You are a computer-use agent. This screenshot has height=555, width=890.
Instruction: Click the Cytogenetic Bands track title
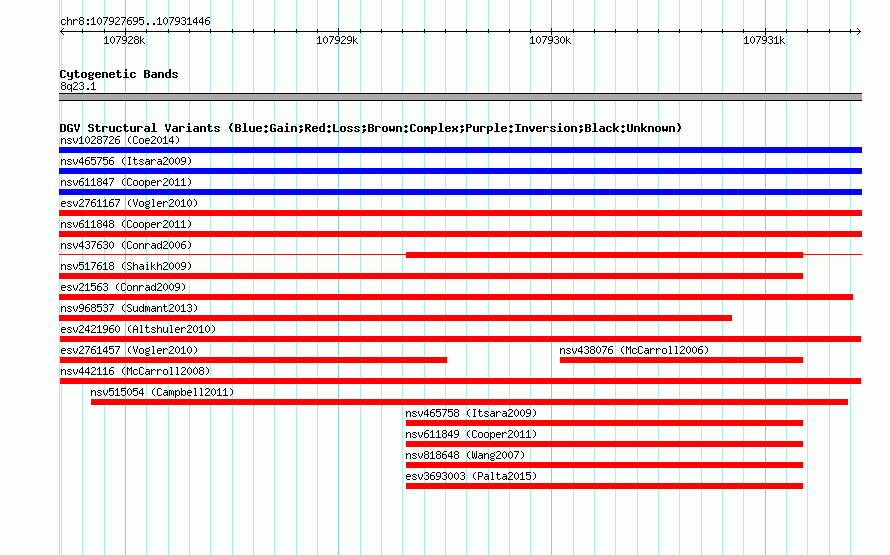119,74
